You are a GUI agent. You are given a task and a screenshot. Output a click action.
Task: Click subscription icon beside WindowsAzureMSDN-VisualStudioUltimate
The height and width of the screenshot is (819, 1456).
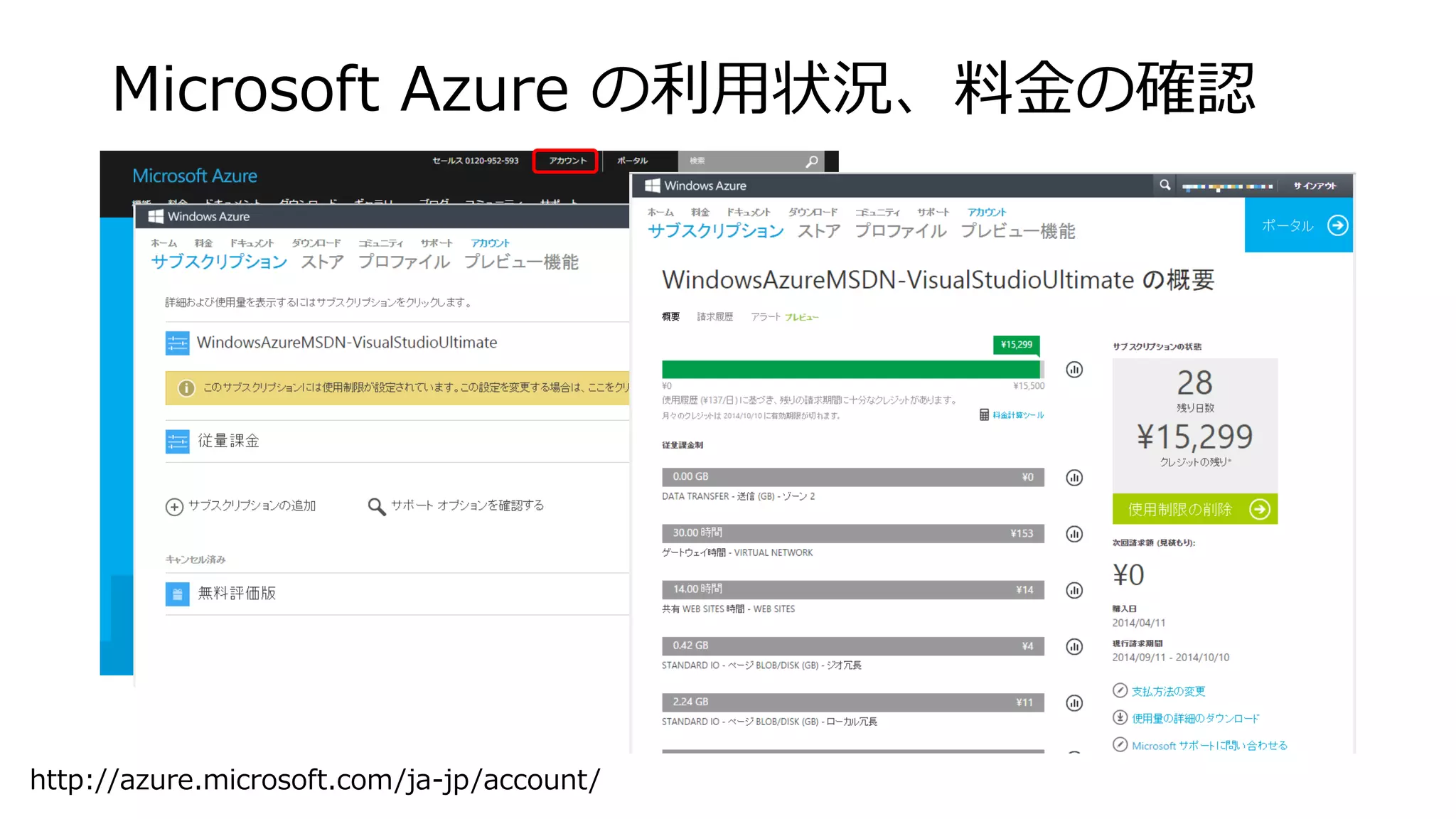pyautogui.click(x=177, y=343)
